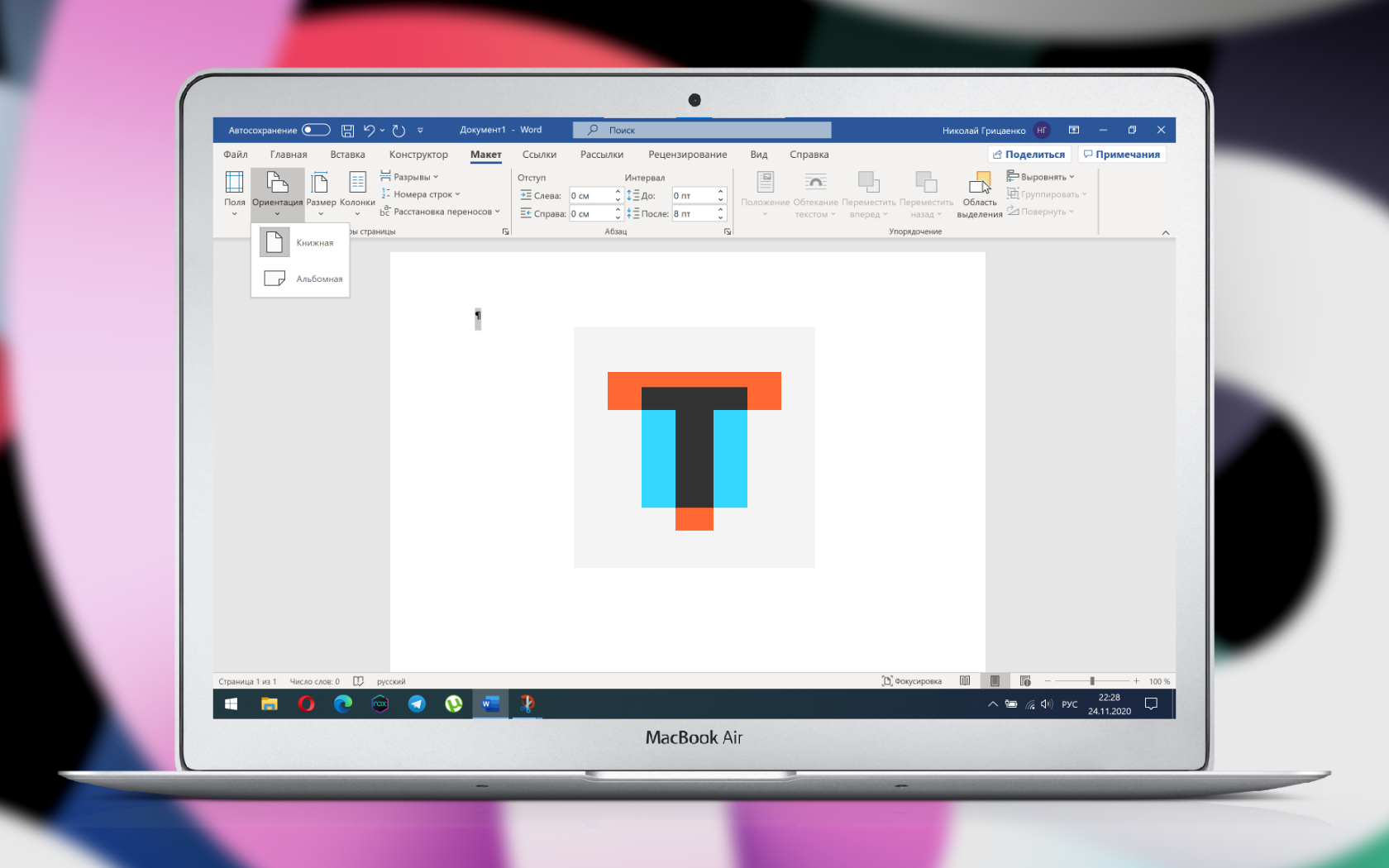Open the Undo history dropdown arrow
Viewport: 1389px width, 868px height.
(382, 130)
